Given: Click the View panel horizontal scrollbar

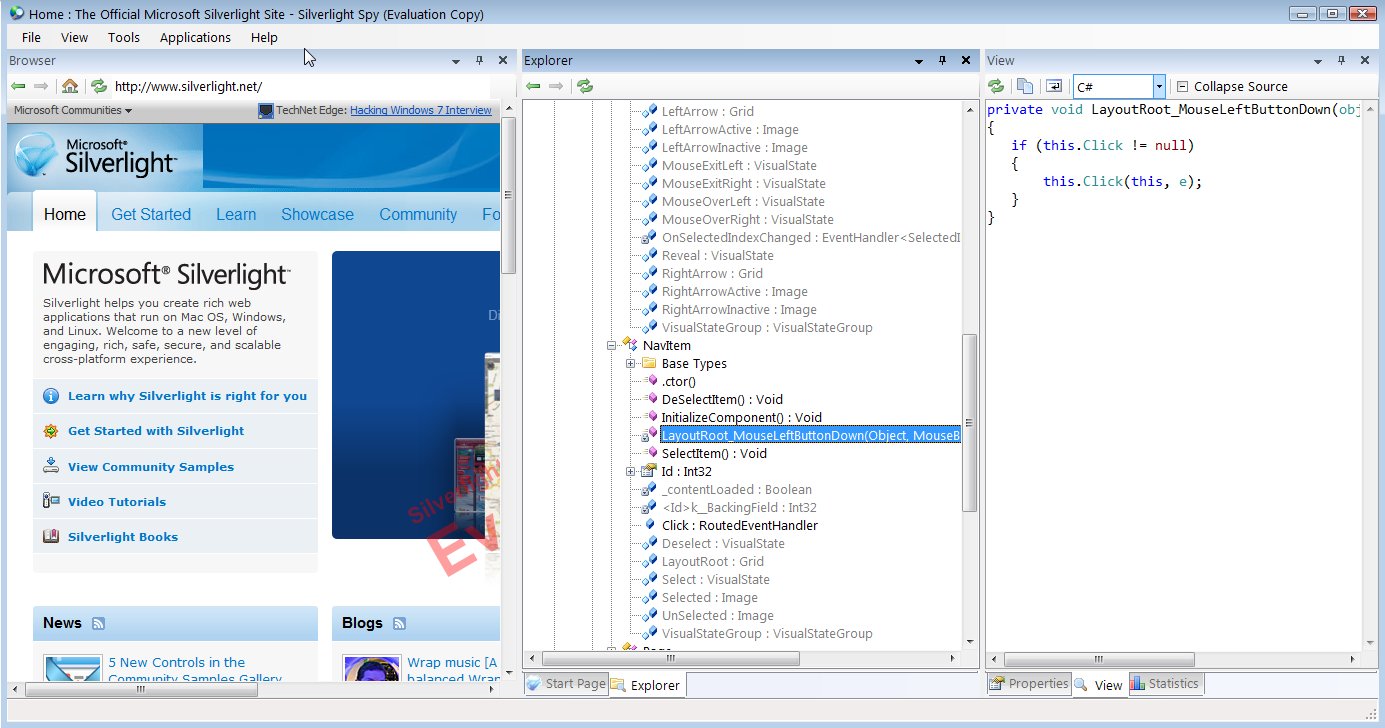Looking at the screenshot, I should click(x=1100, y=659).
